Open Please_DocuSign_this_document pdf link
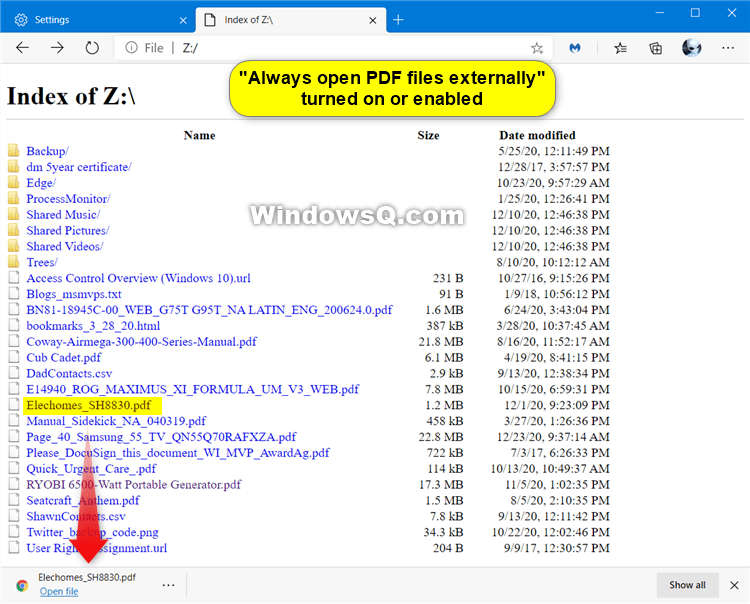Screen dimensions: 750x604 point(178,452)
